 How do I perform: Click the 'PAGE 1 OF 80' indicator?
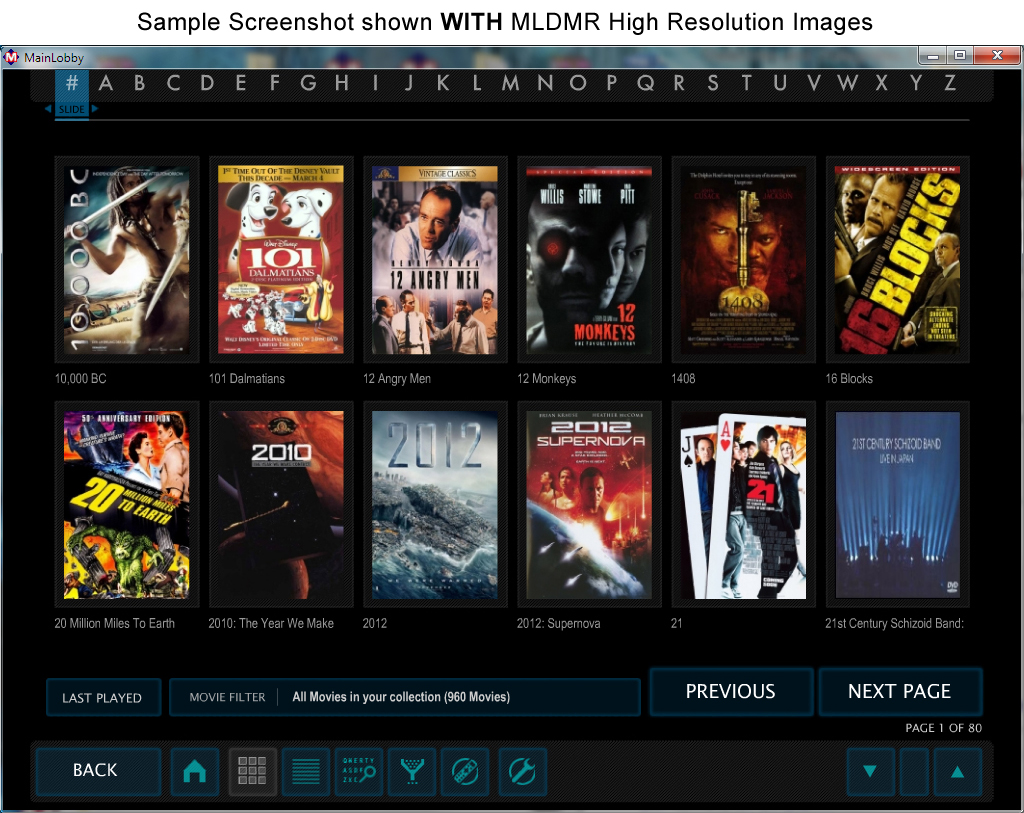[x=943, y=728]
